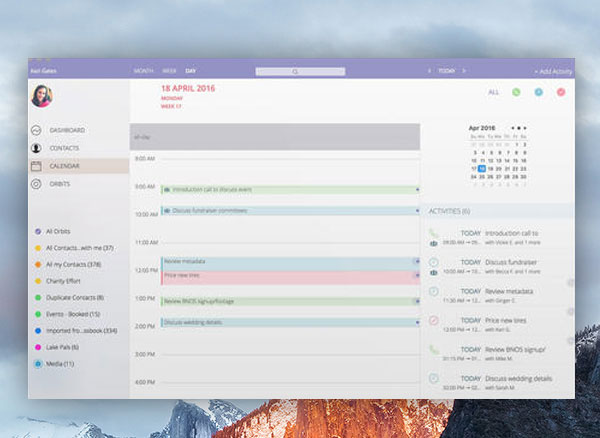Jump to Today button
600x438 pixels.
click(x=447, y=71)
